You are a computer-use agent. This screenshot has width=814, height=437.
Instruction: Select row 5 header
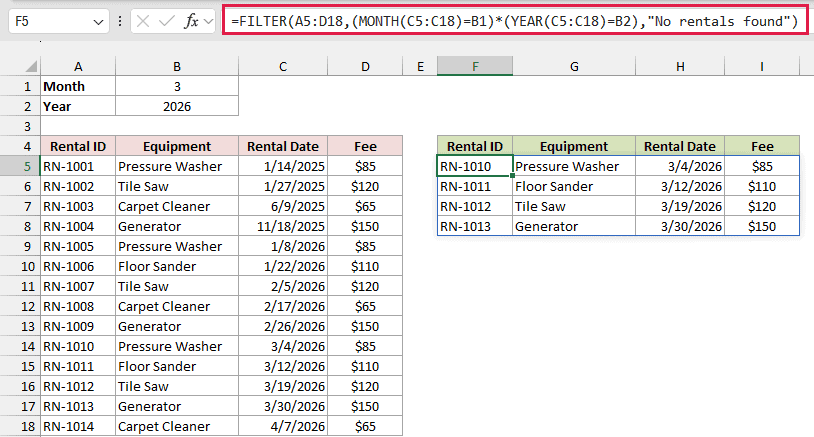pyautogui.click(x=20, y=166)
